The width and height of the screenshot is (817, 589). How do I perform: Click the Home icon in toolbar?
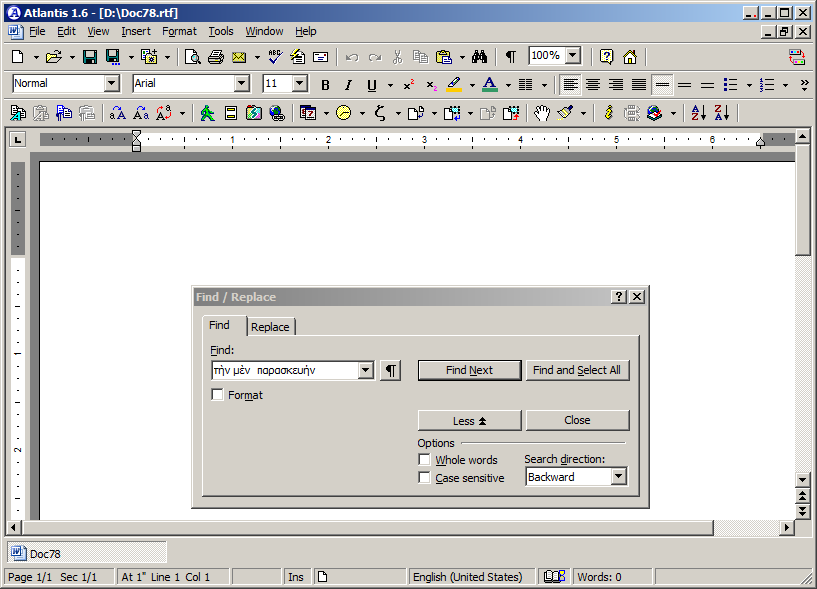[630, 57]
